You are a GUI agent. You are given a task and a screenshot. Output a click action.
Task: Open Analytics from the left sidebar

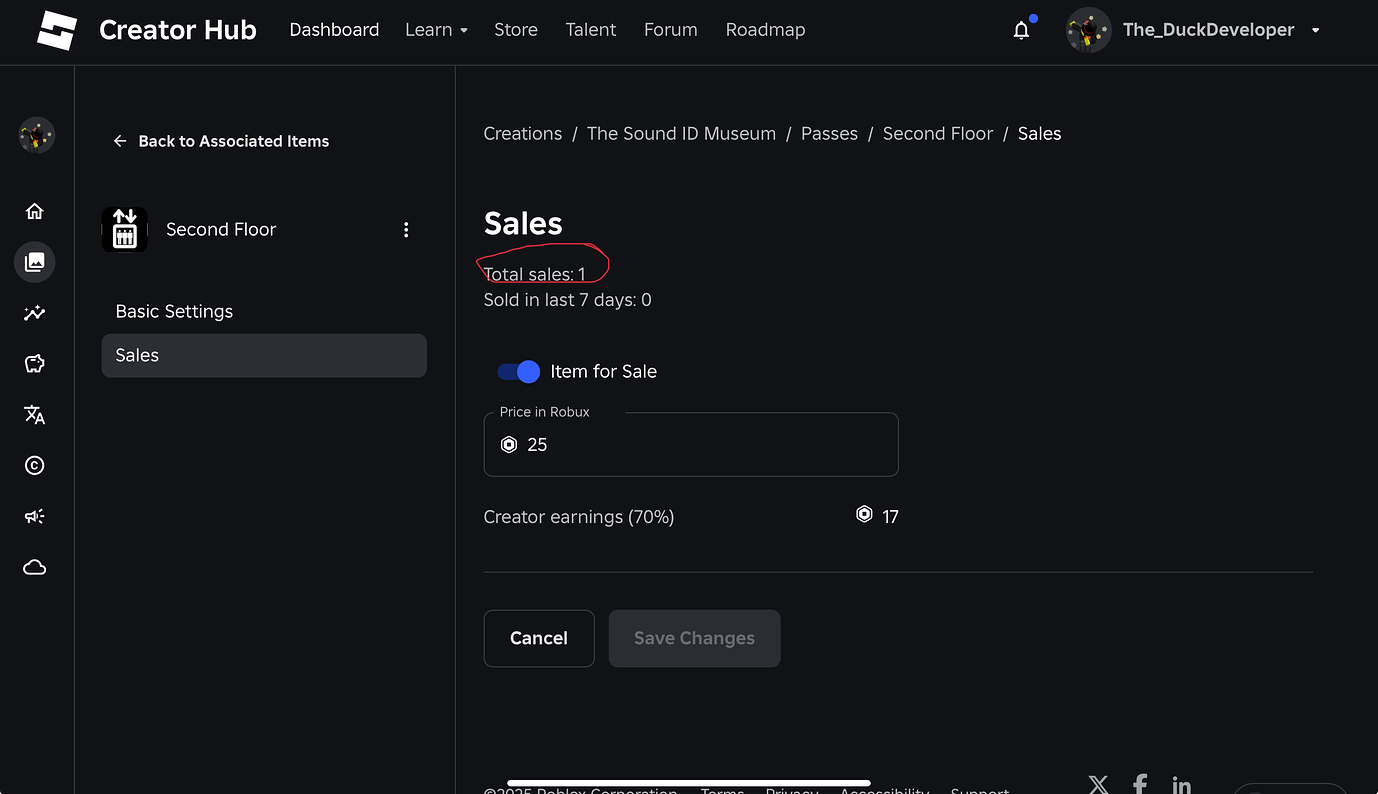coord(34,313)
